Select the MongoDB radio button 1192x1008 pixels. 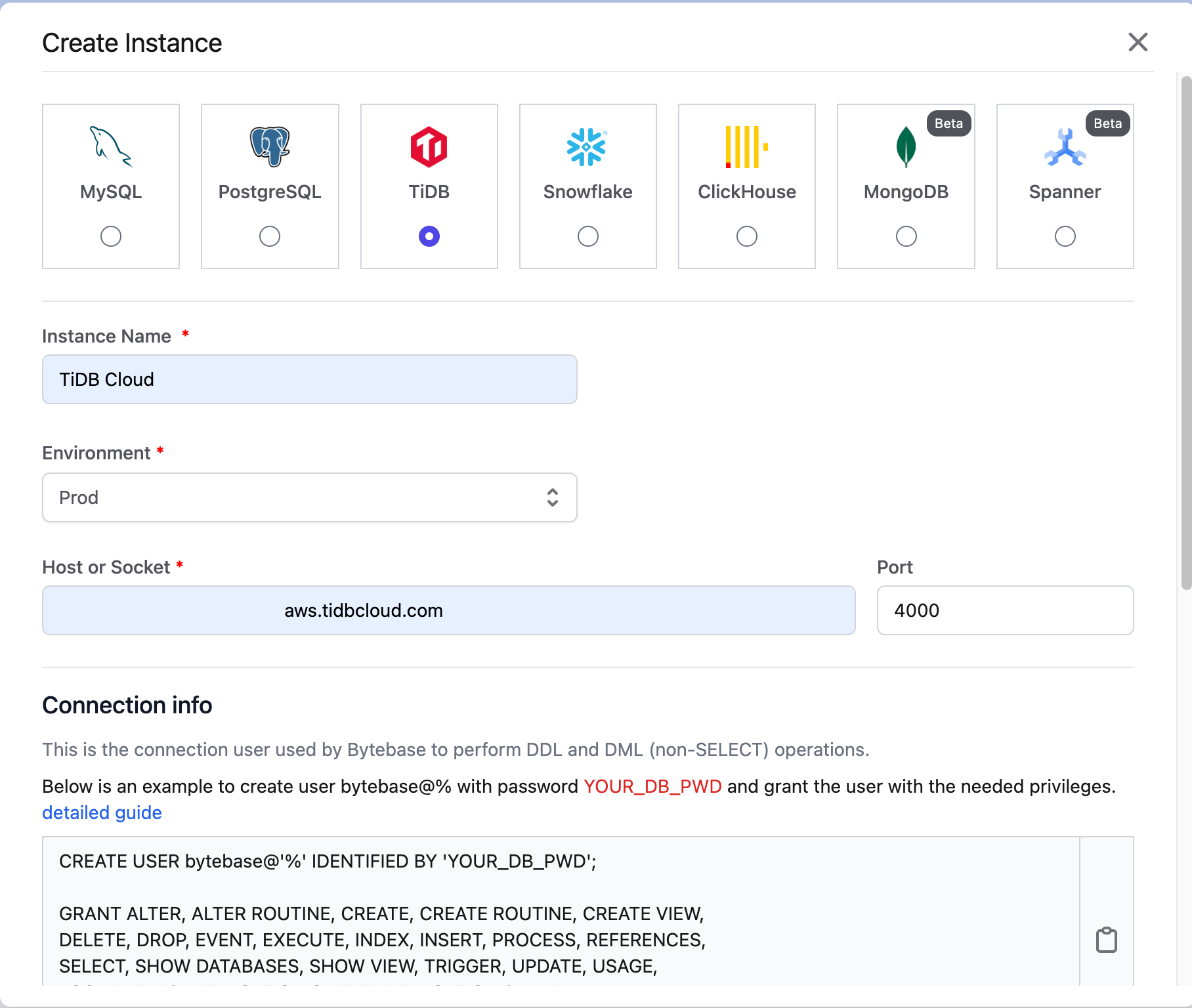click(x=906, y=236)
